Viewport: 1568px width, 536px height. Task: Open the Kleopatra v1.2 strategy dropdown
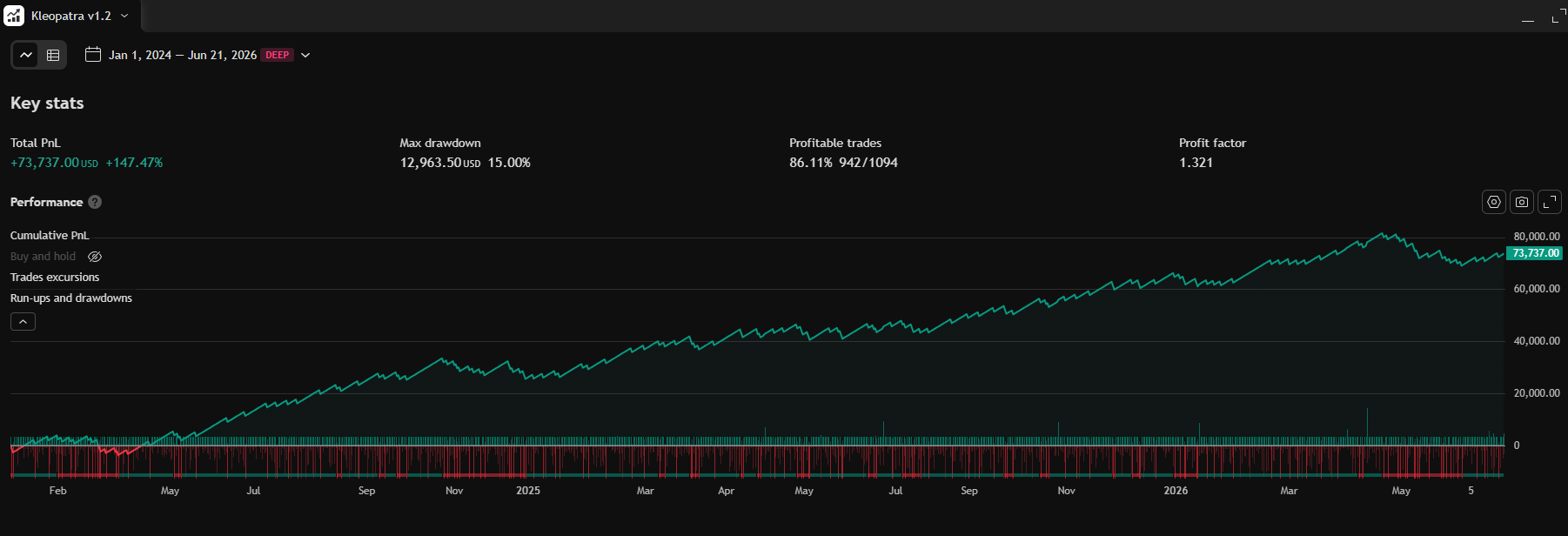79,16
